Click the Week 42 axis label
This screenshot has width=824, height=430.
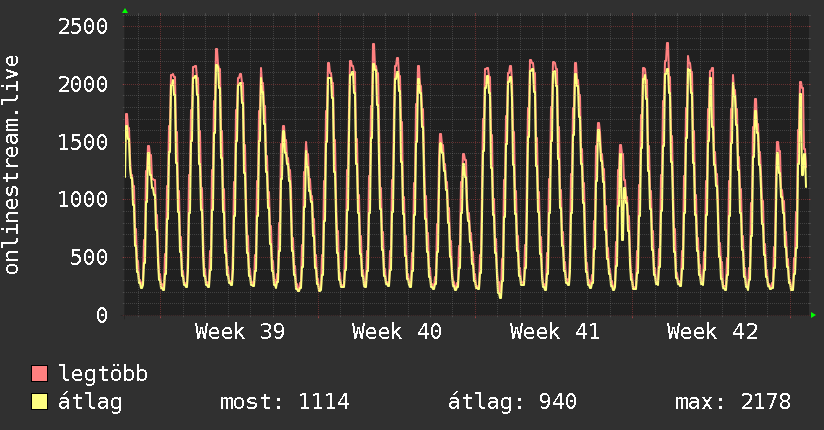(x=712, y=332)
